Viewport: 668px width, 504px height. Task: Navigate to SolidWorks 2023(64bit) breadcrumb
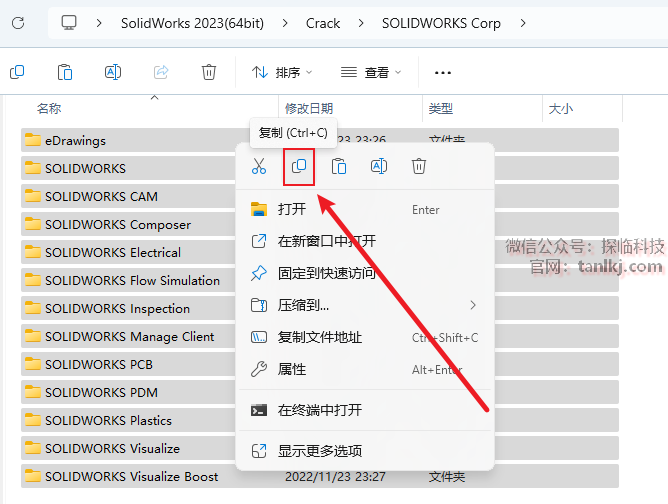pyautogui.click(x=192, y=23)
